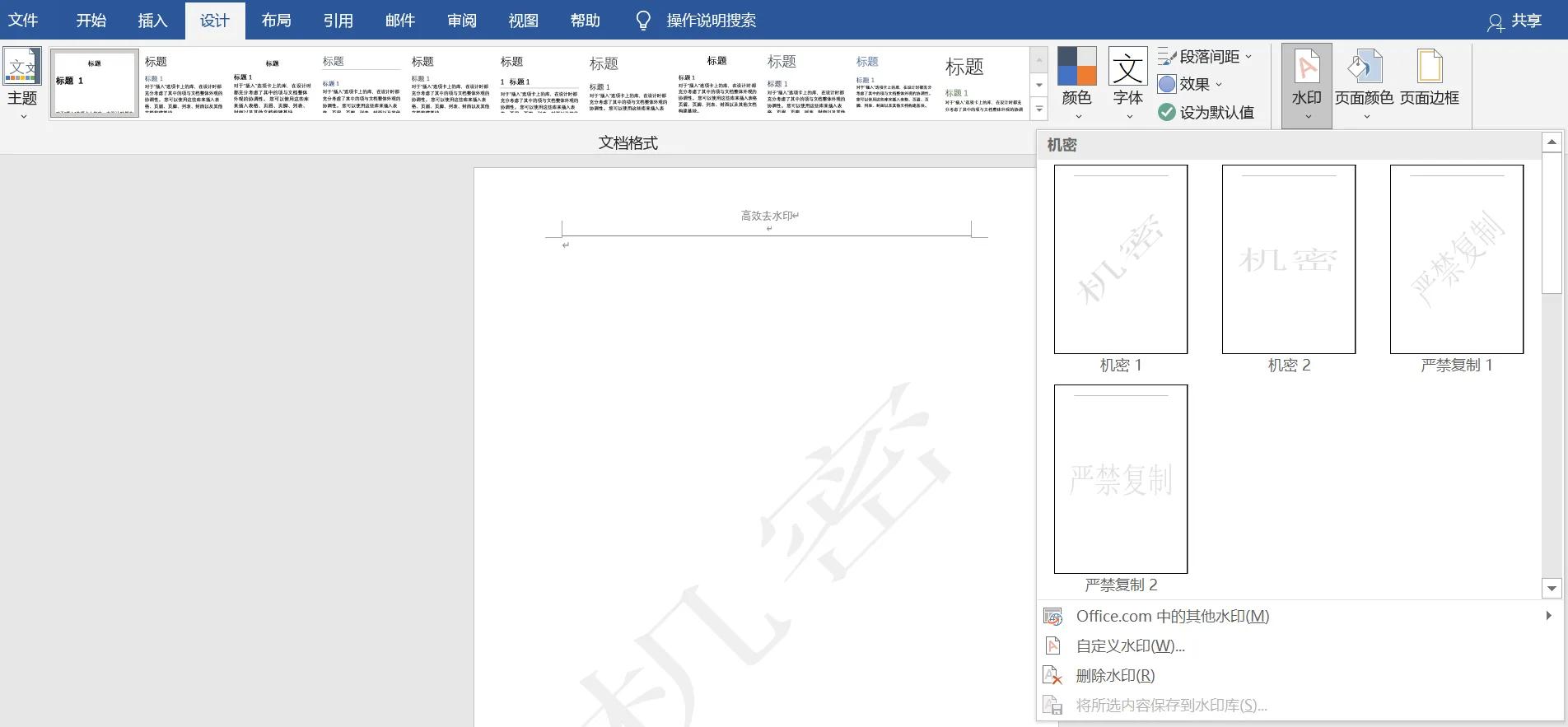The height and width of the screenshot is (727, 1568).
Task: Open the 主题 (Themes) button
Action: [x=22, y=84]
